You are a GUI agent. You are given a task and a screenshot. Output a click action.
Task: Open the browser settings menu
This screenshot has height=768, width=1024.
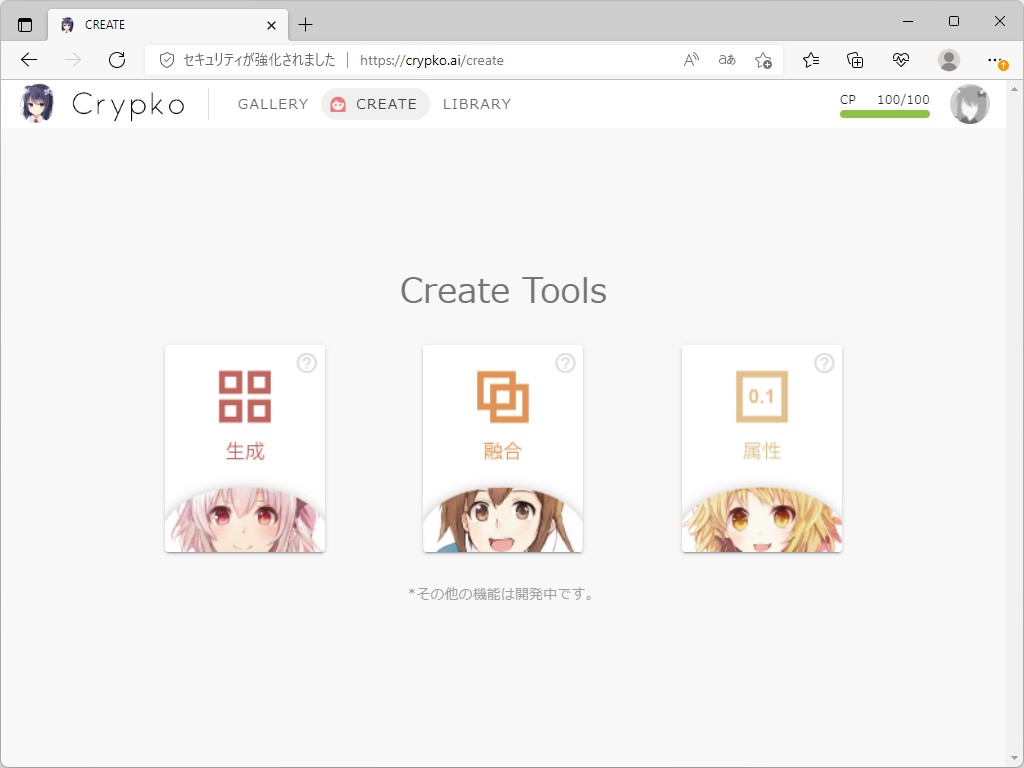click(x=995, y=60)
